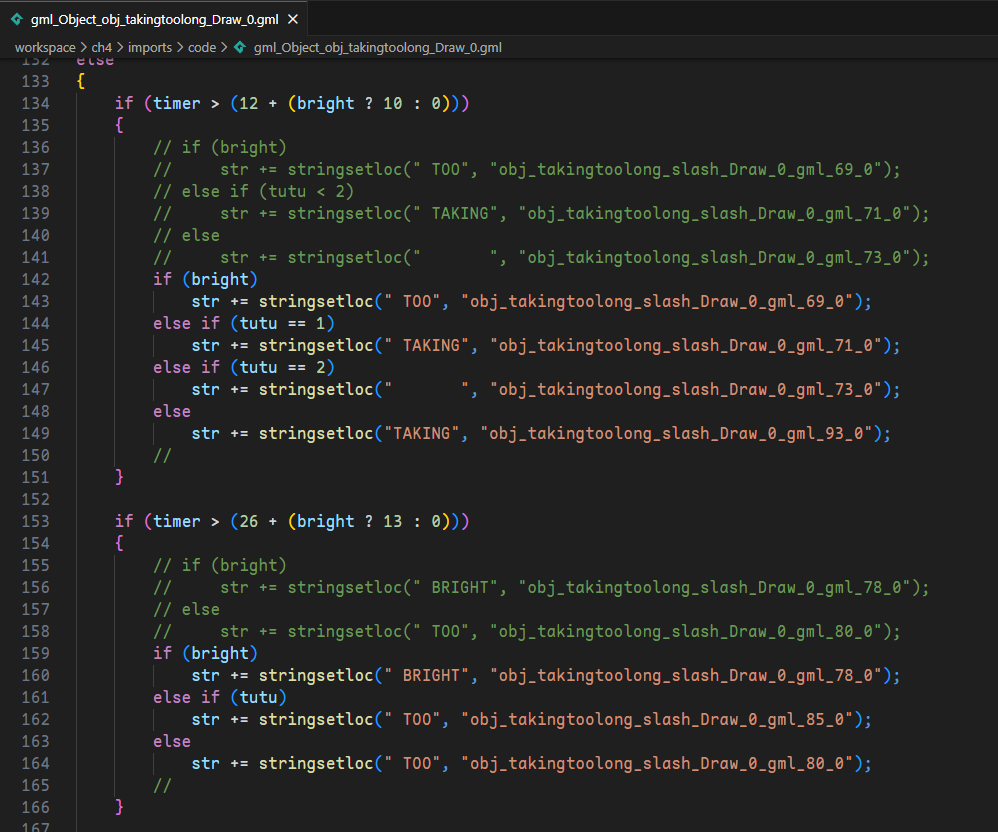Click the " BRIGHT" string on line 160
The height and width of the screenshot is (832, 998).
426,675
